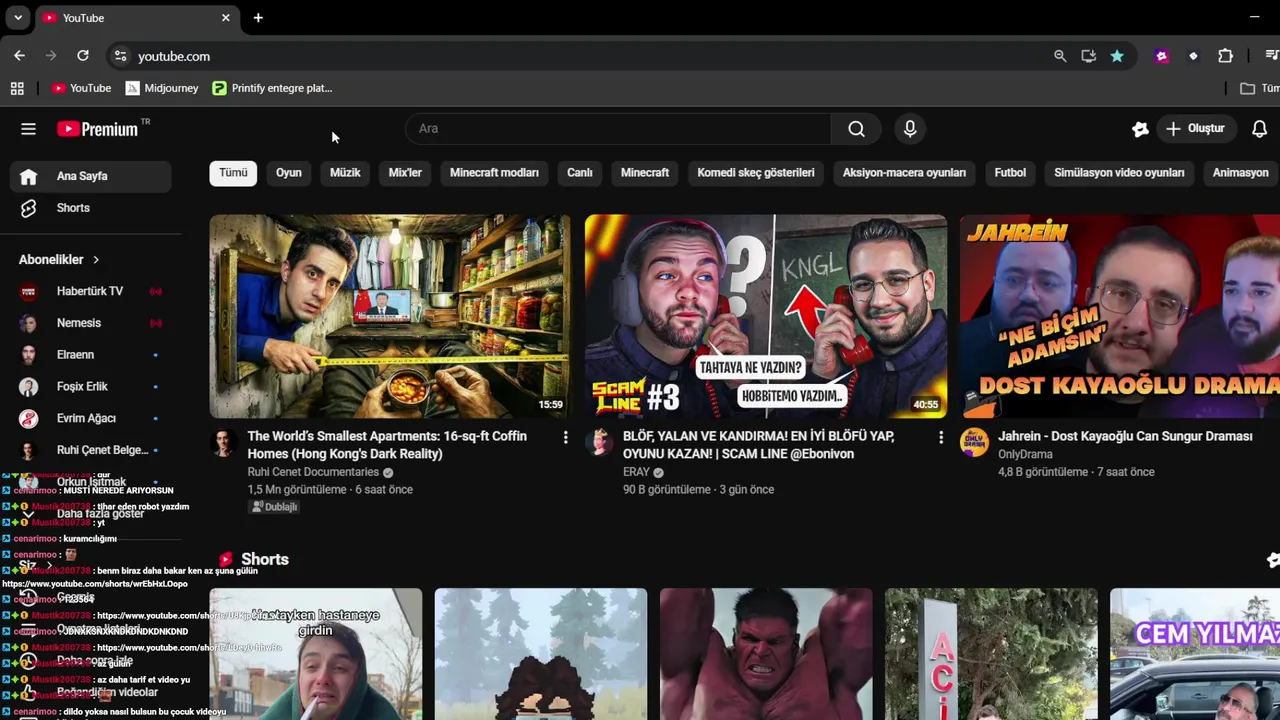
Task: Click Ruhi Cenet channel avatar
Action: (224, 443)
